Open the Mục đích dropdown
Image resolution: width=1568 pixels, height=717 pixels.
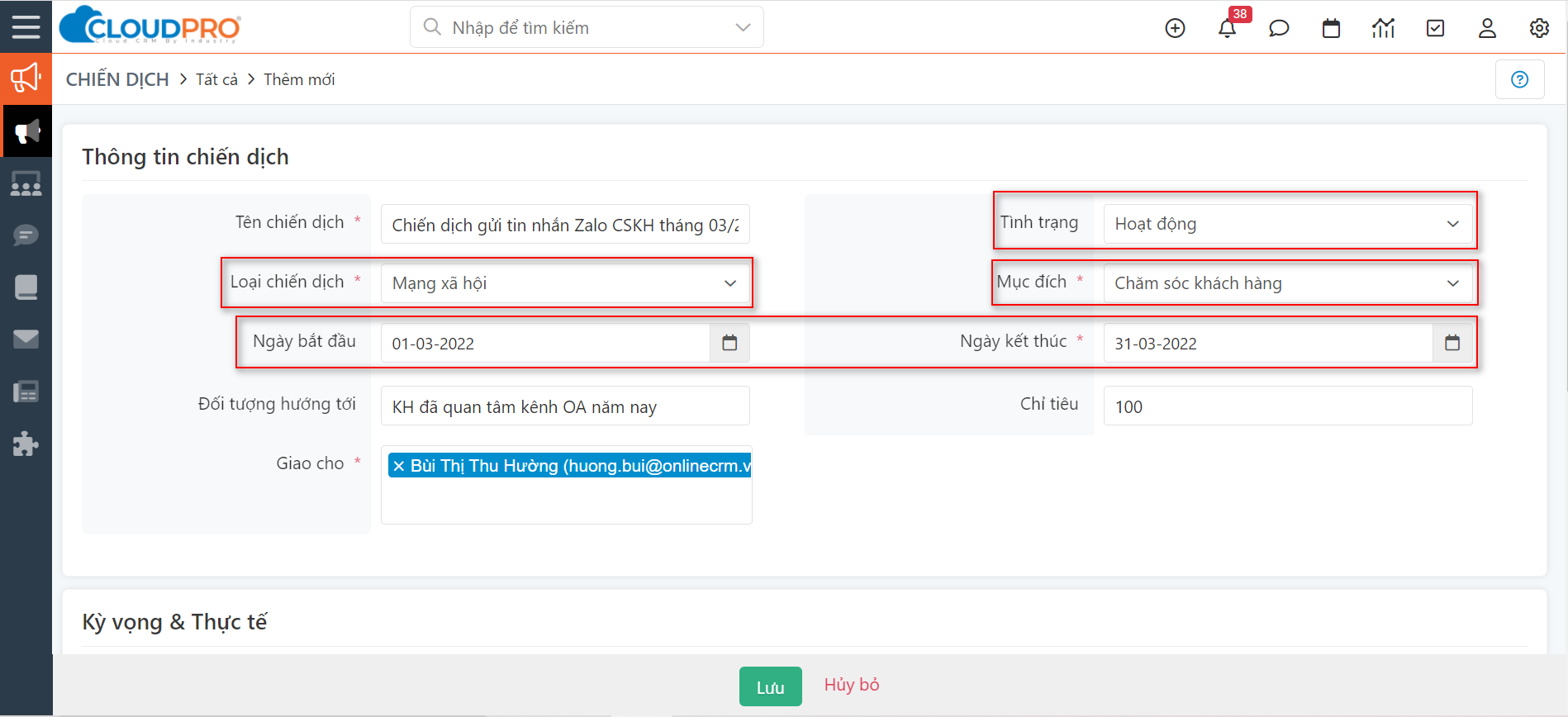(1288, 283)
